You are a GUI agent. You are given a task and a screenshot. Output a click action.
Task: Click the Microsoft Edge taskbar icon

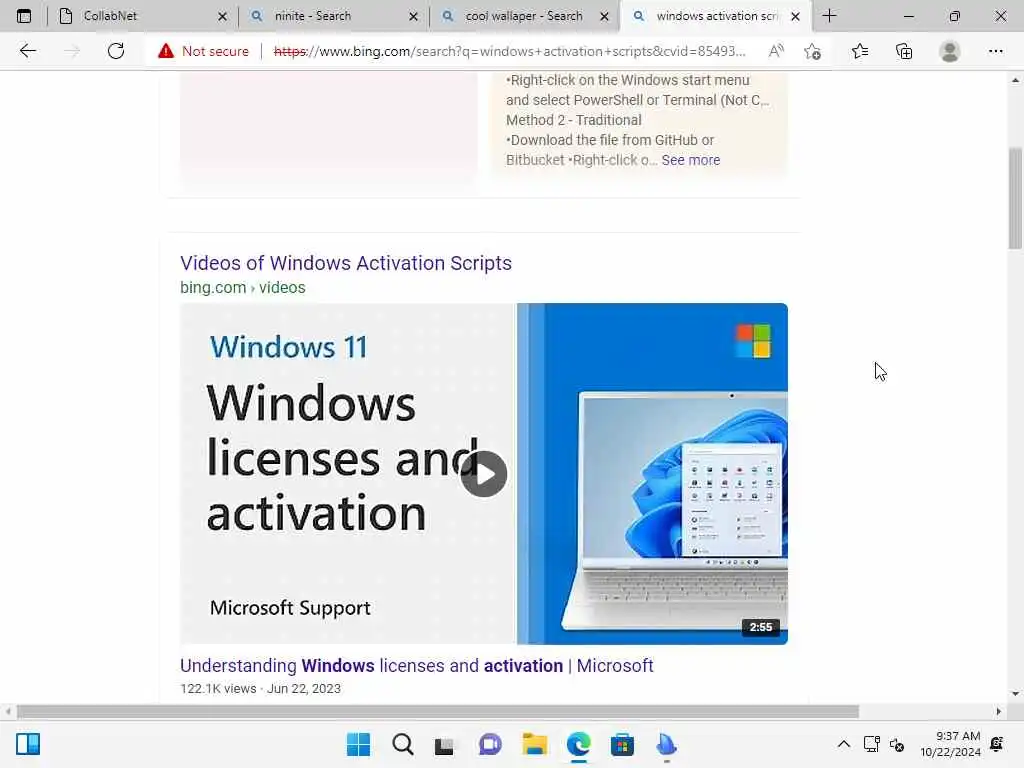pos(579,744)
